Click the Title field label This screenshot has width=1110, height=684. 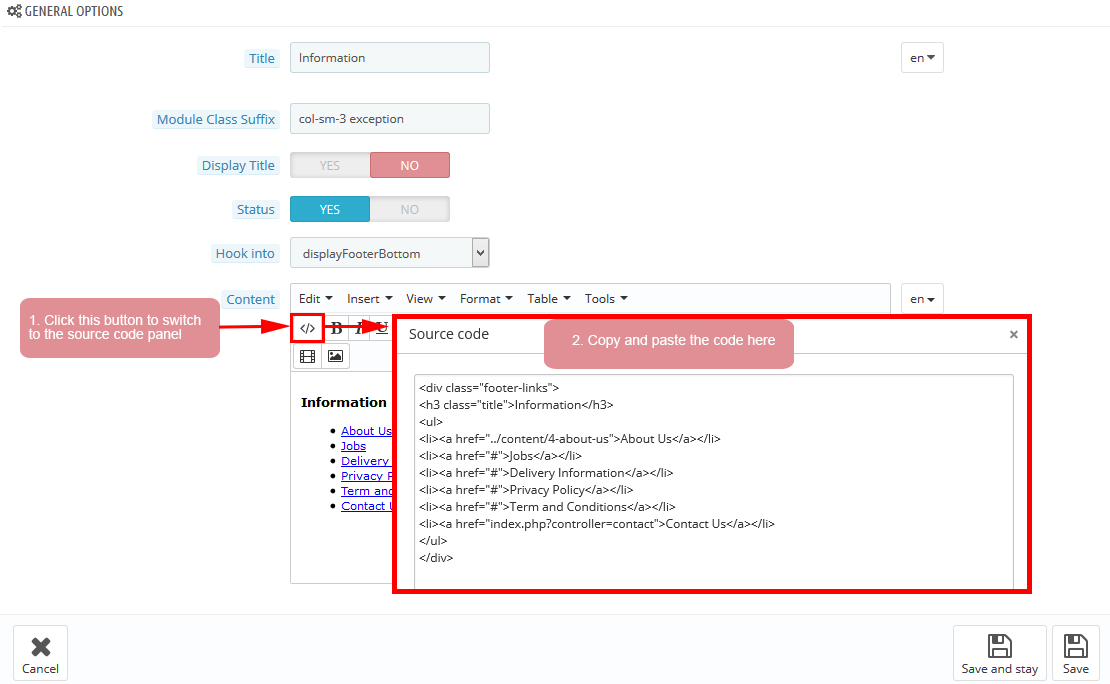pos(261,59)
